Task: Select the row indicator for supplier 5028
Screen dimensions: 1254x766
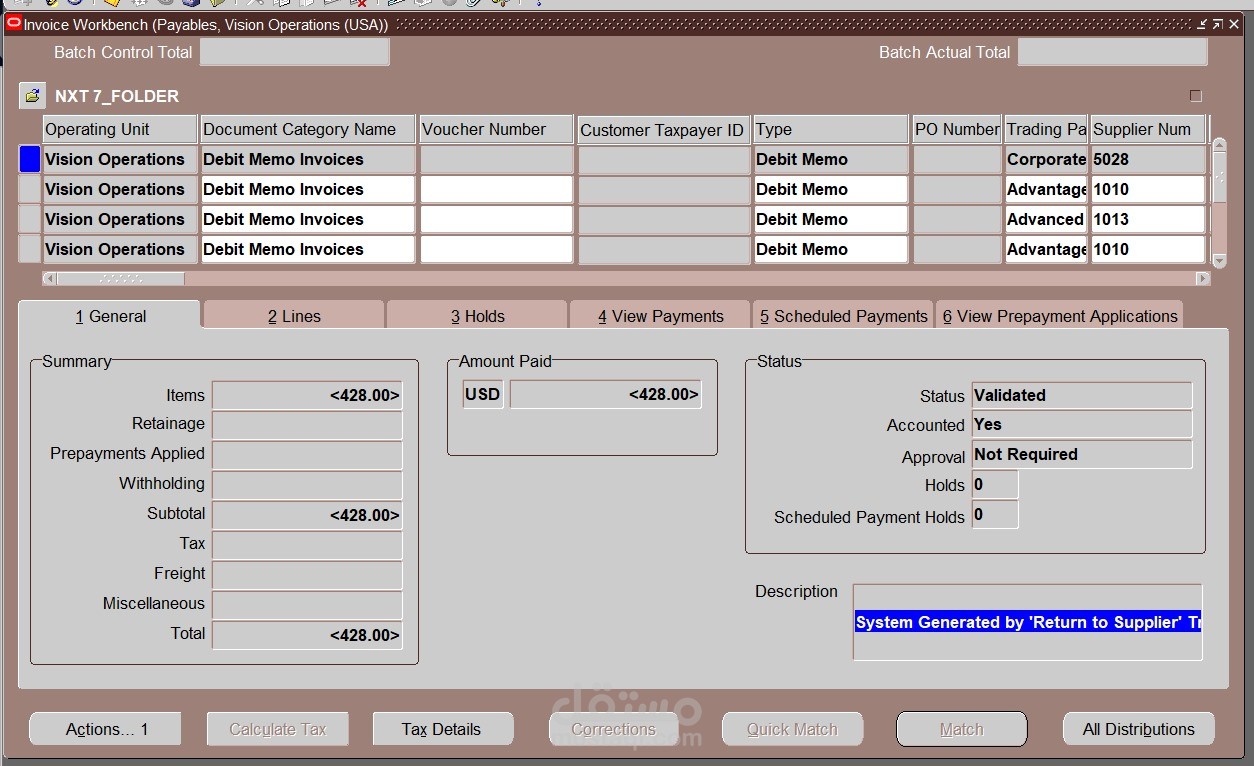Action: point(30,159)
